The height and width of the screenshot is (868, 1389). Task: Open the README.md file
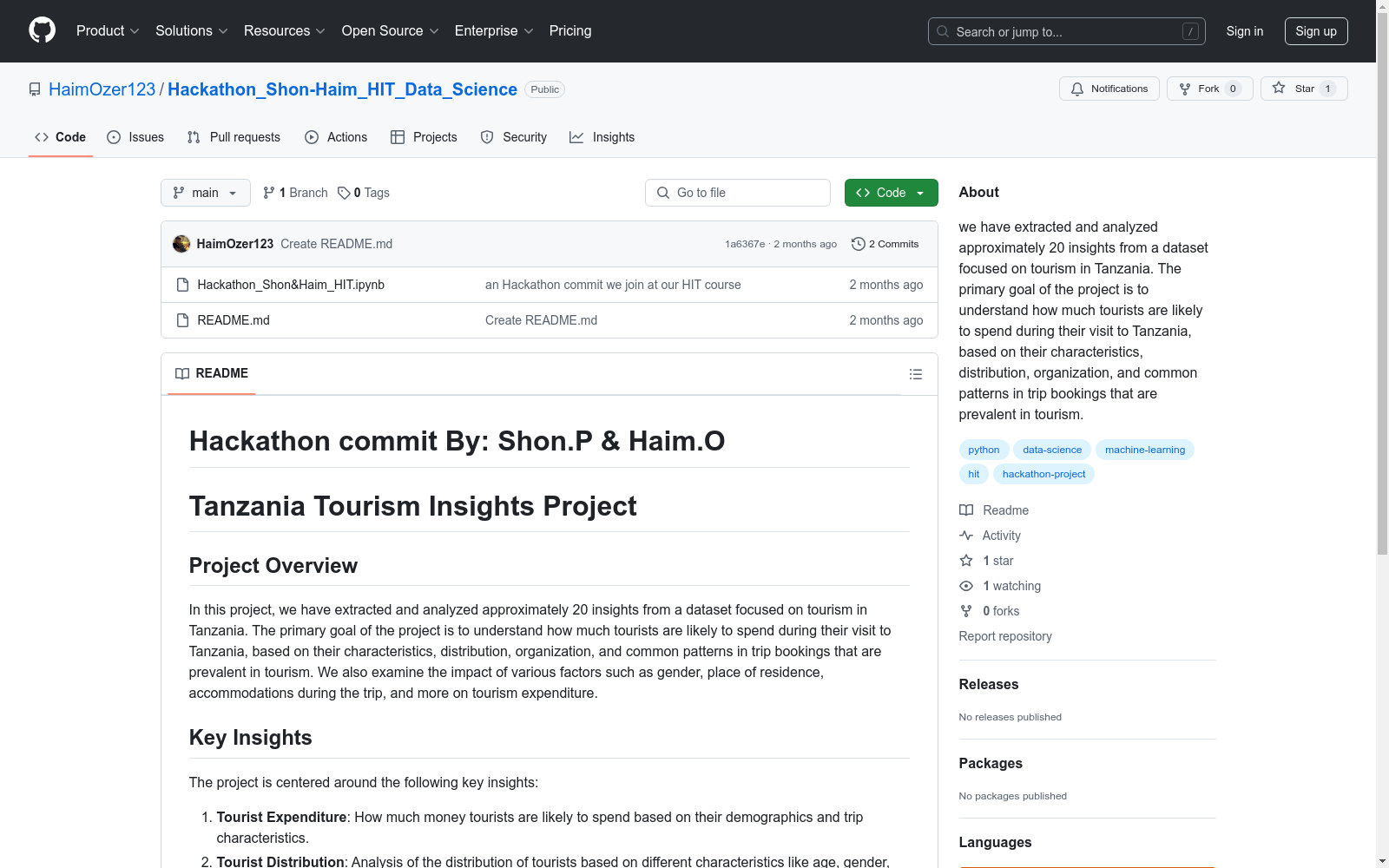tap(234, 320)
